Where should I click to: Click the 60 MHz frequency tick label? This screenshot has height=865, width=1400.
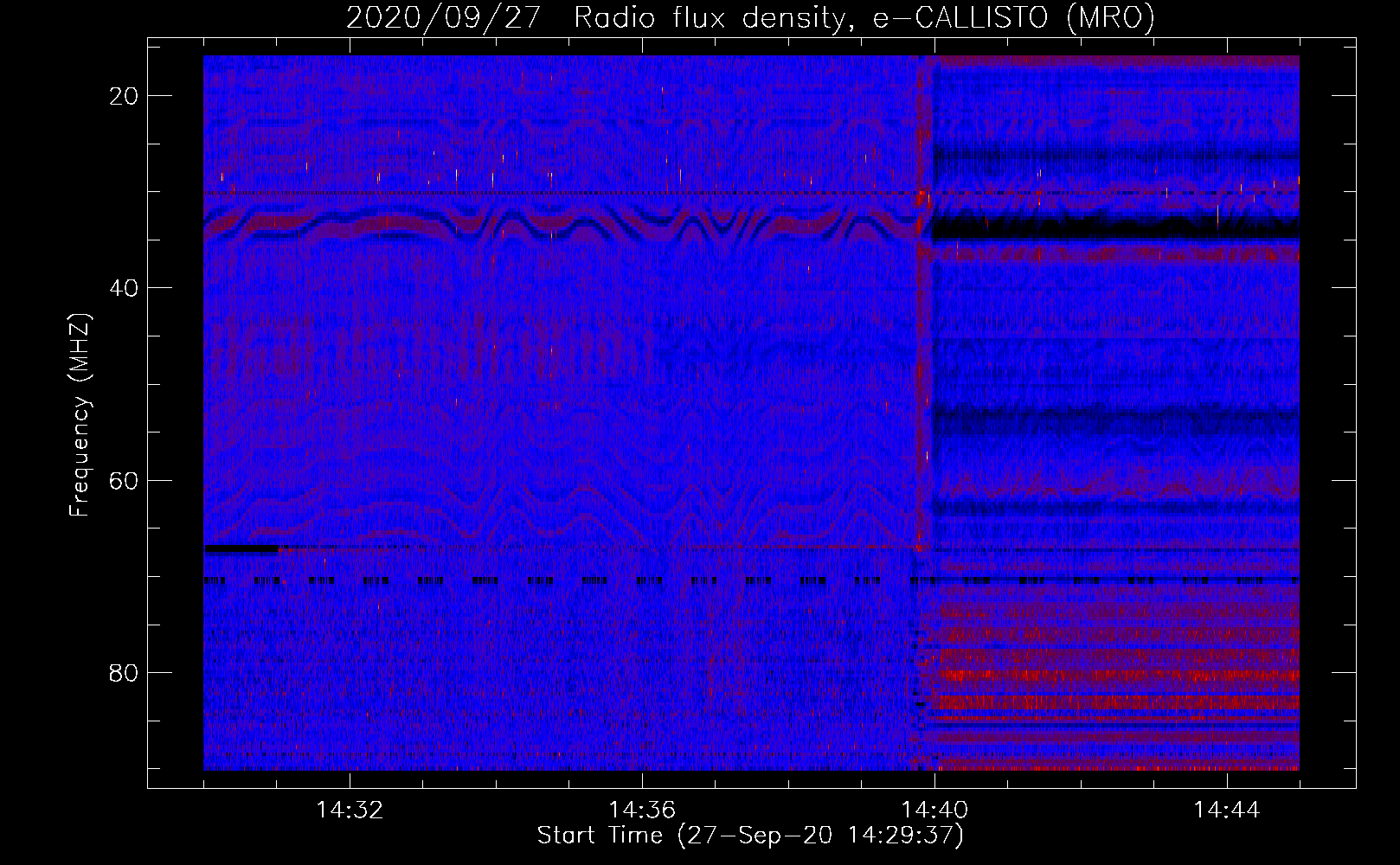coord(125,480)
